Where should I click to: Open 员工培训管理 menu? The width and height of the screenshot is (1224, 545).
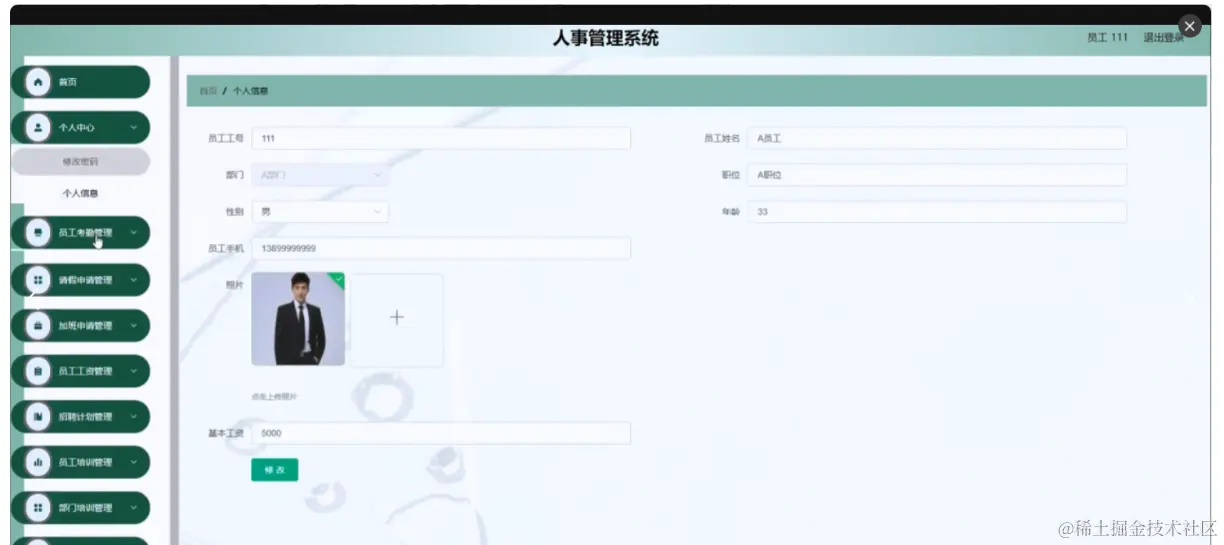point(81,463)
